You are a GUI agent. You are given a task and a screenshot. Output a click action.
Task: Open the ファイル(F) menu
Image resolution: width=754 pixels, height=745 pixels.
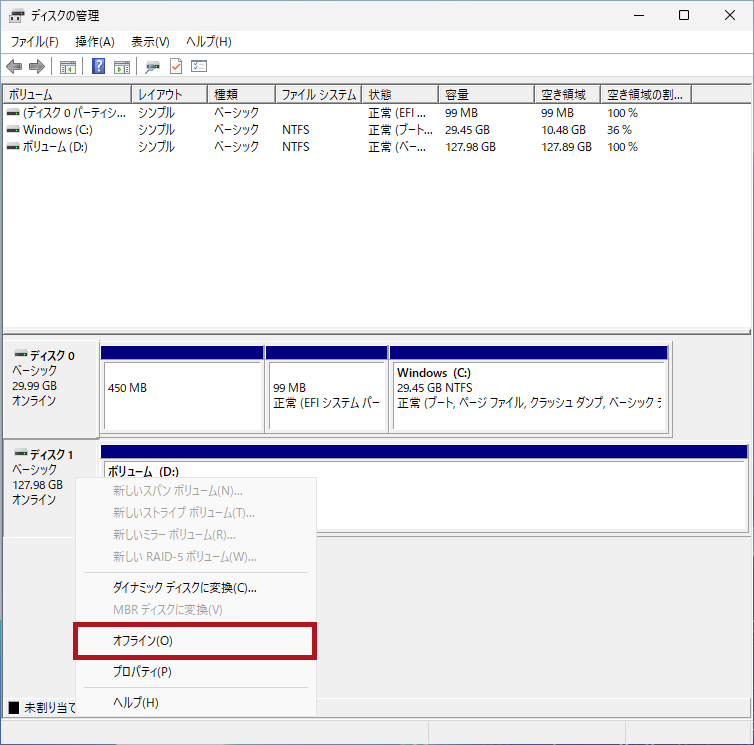(34, 42)
